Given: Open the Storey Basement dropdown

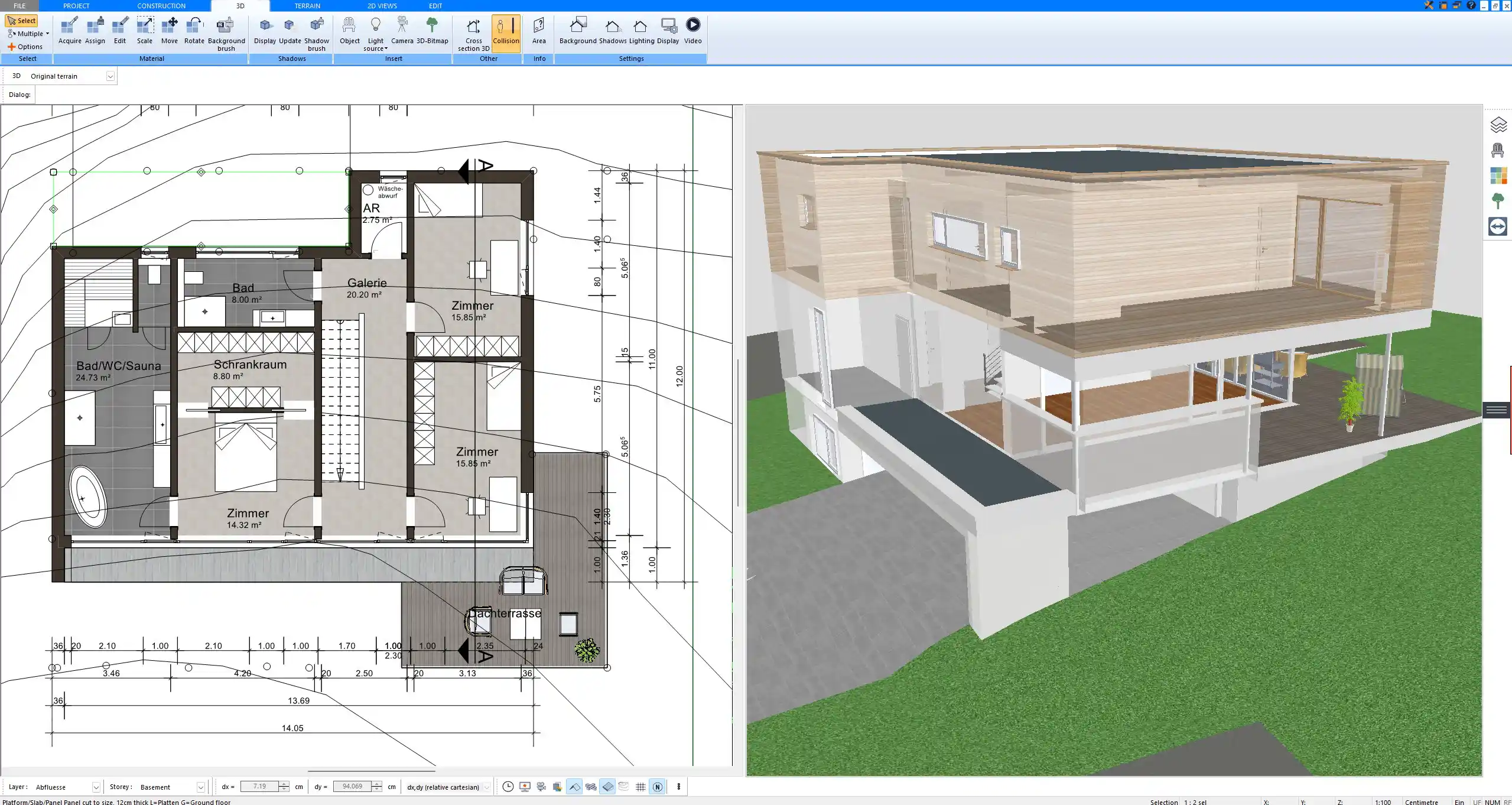Looking at the screenshot, I should [x=200, y=787].
